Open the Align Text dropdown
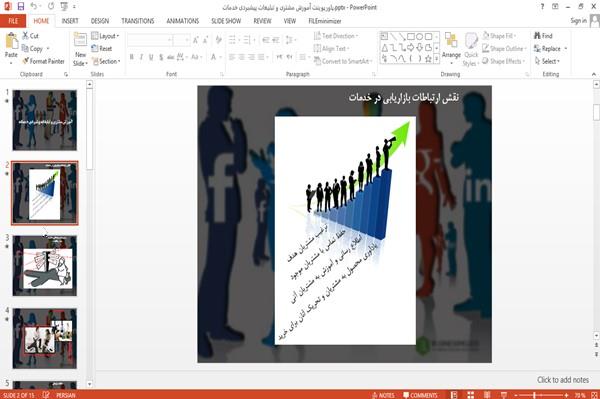 pos(331,49)
